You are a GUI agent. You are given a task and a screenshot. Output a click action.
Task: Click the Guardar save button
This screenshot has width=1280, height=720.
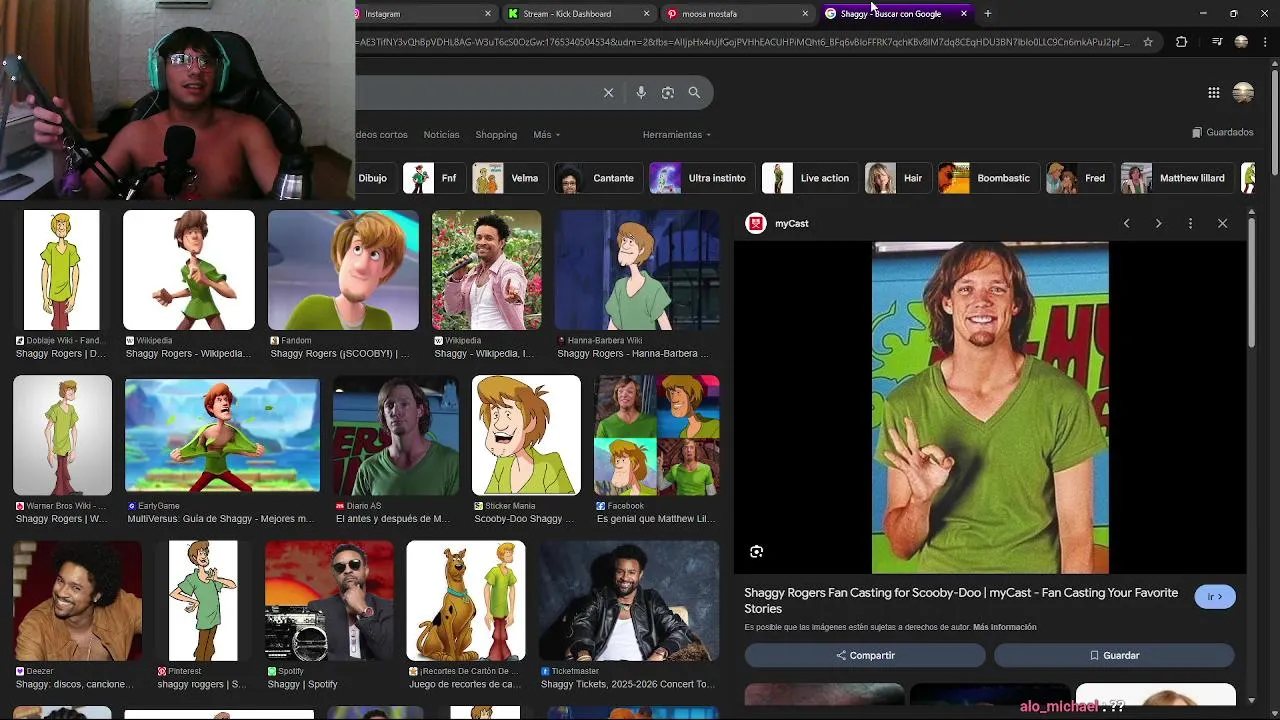(1114, 655)
